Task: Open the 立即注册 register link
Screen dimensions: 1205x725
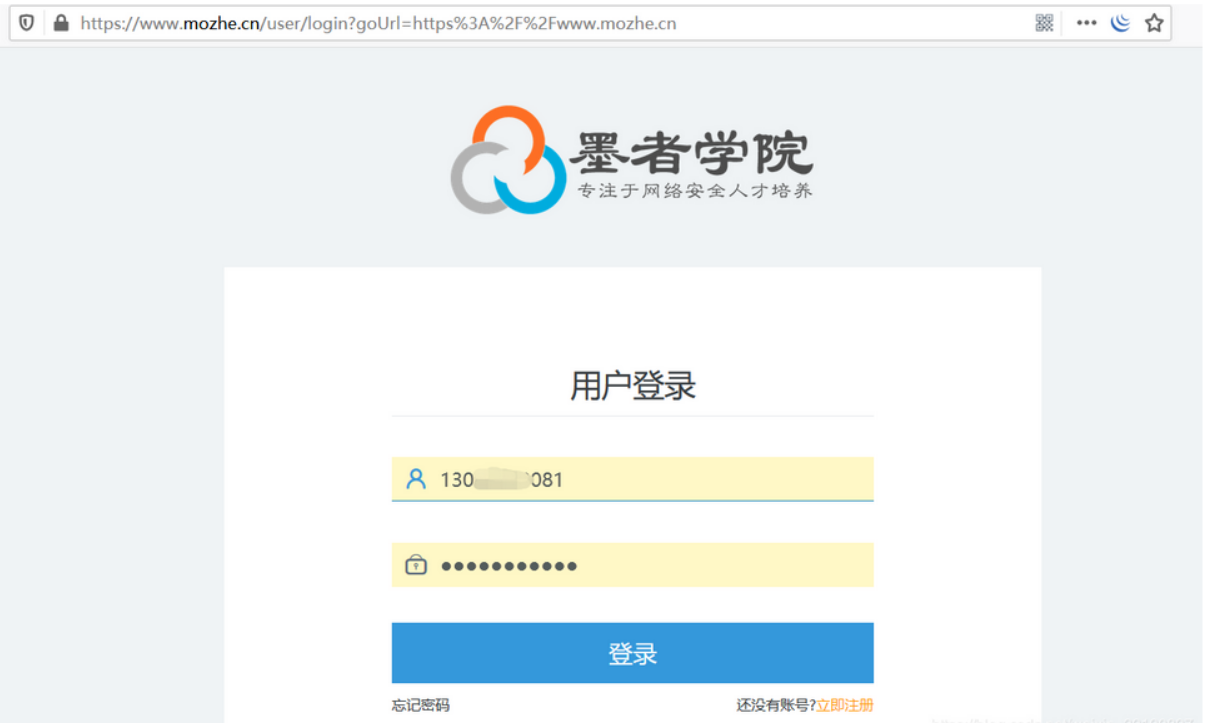Action: [845, 706]
